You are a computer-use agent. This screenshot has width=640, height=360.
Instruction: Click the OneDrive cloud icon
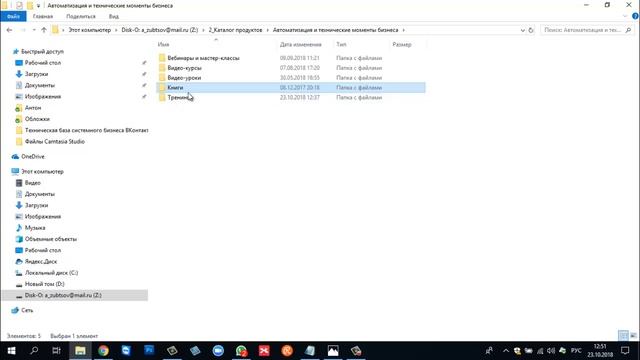click(x=15, y=157)
